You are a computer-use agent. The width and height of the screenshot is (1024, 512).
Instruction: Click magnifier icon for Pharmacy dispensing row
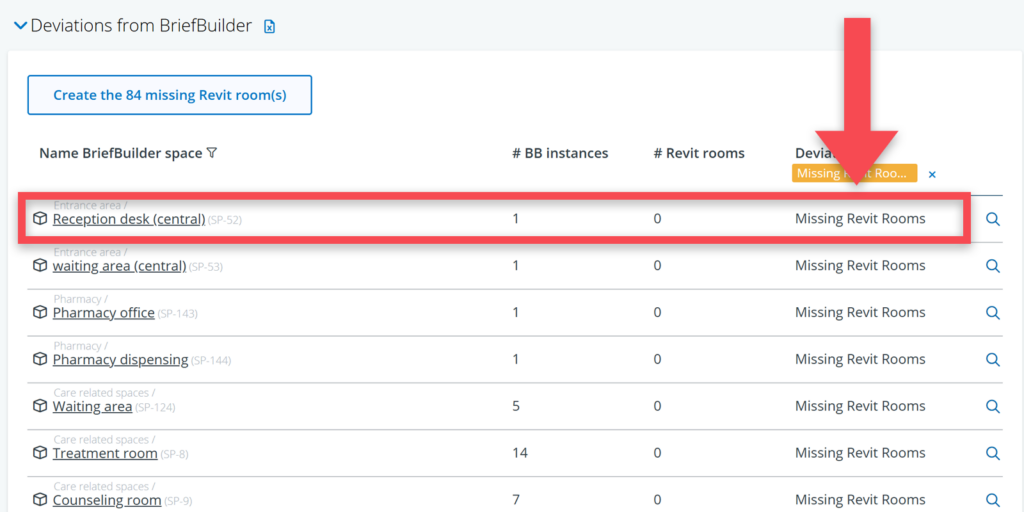pyautogui.click(x=993, y=360)
